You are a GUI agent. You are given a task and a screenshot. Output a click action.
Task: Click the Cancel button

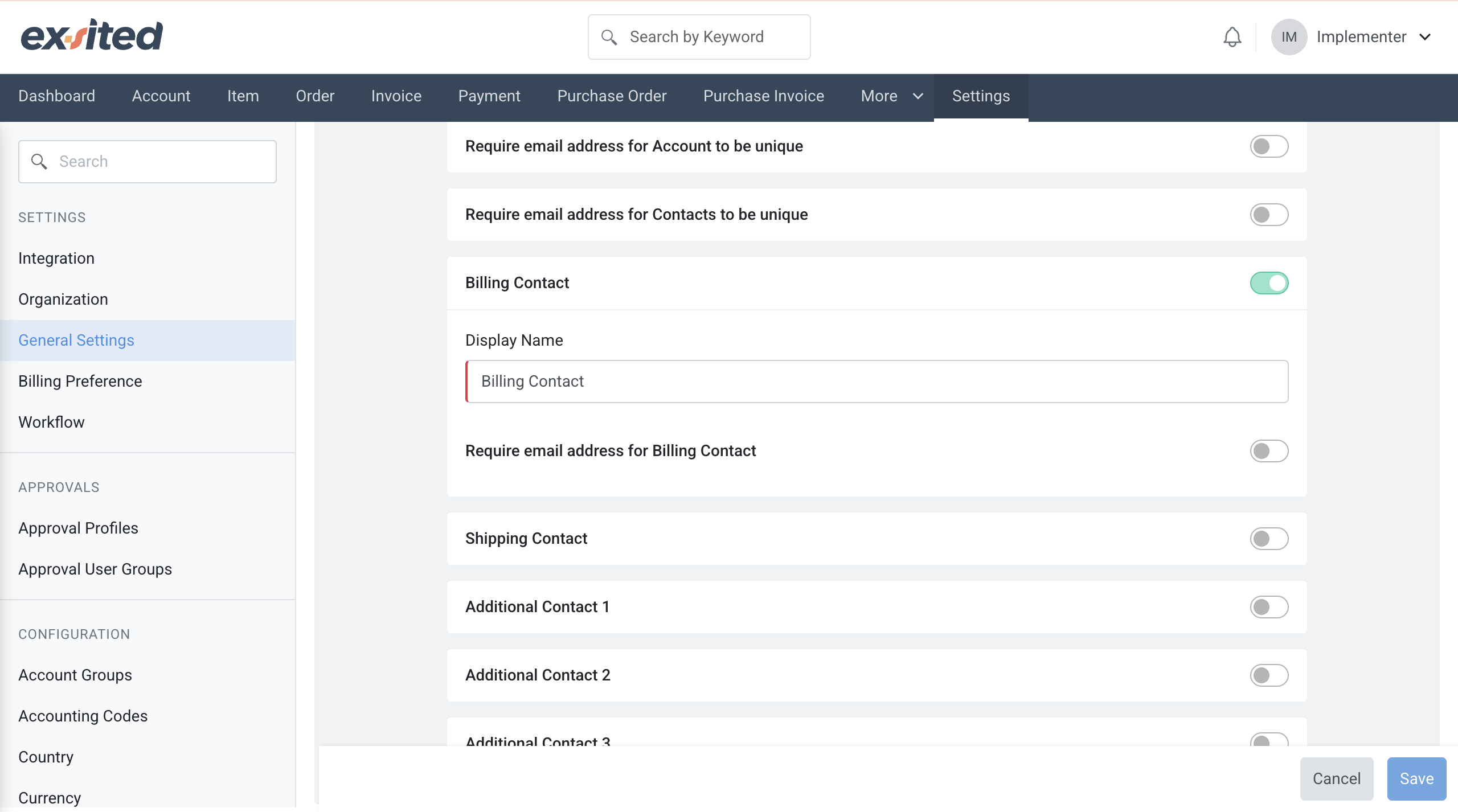click(x=1337, y=778)
